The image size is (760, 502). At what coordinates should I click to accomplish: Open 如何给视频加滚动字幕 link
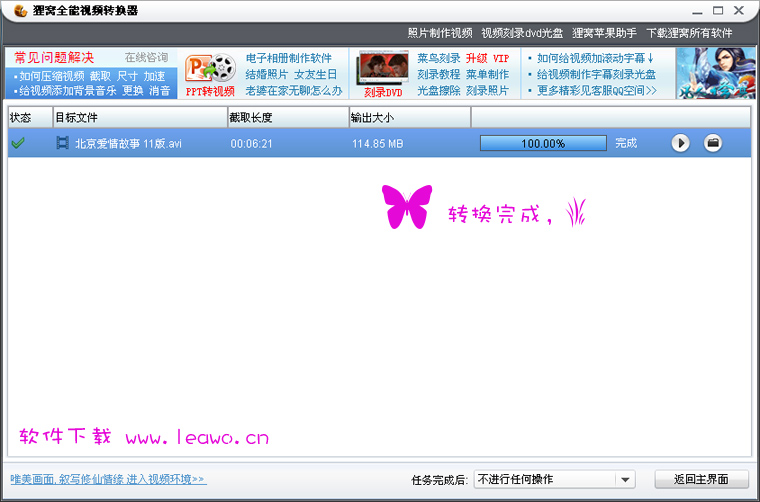595,58
